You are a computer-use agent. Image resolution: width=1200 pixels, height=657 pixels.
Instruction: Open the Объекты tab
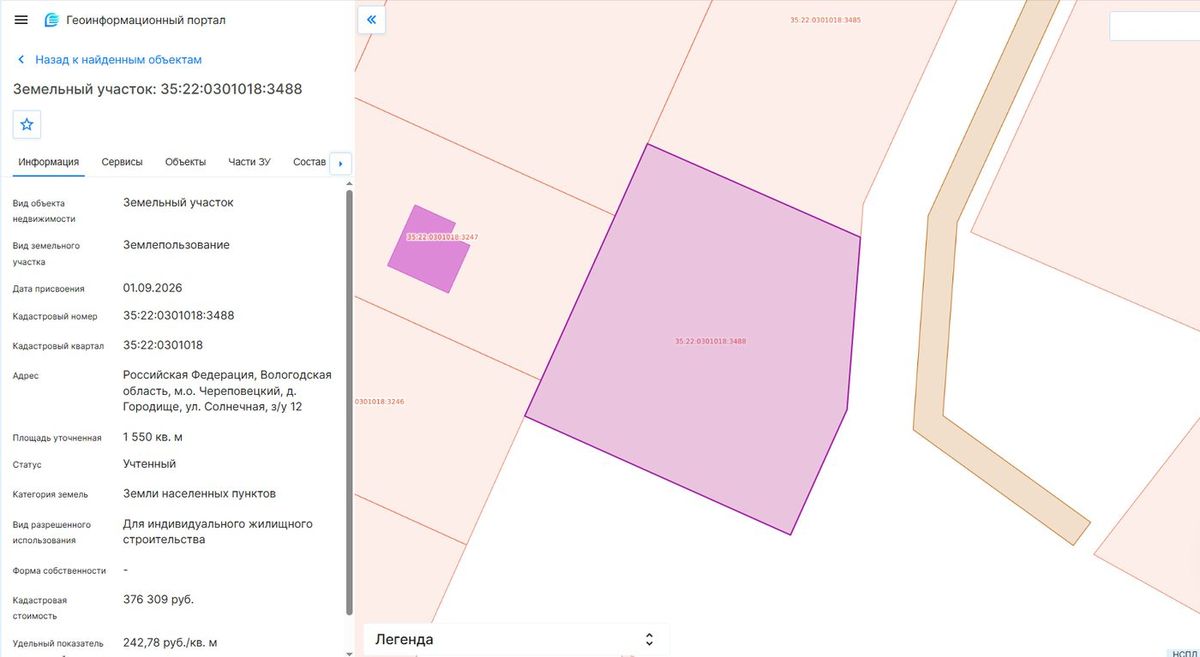pos(185,162)
